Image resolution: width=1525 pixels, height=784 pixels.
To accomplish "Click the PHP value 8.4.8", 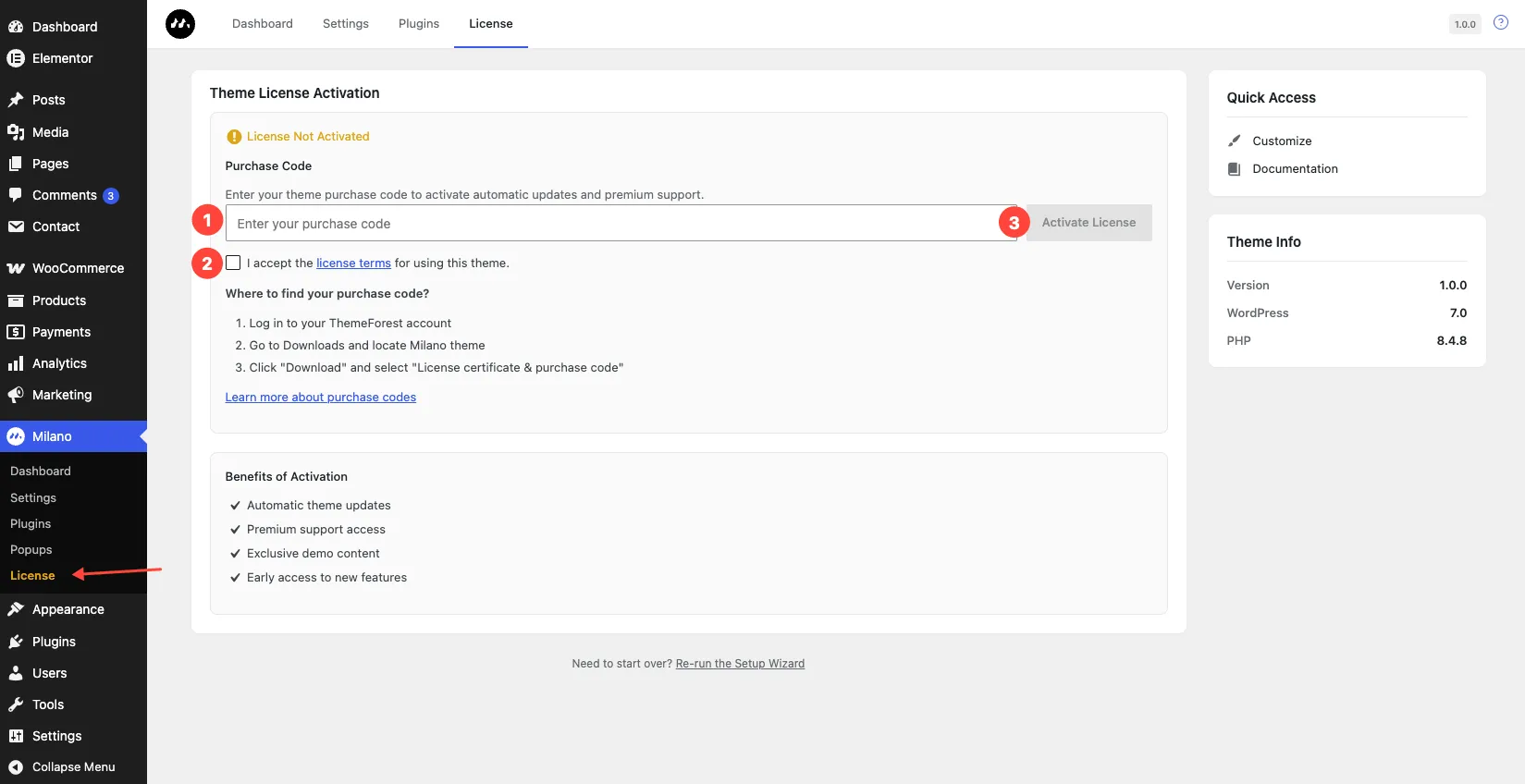I will 1452,341.
